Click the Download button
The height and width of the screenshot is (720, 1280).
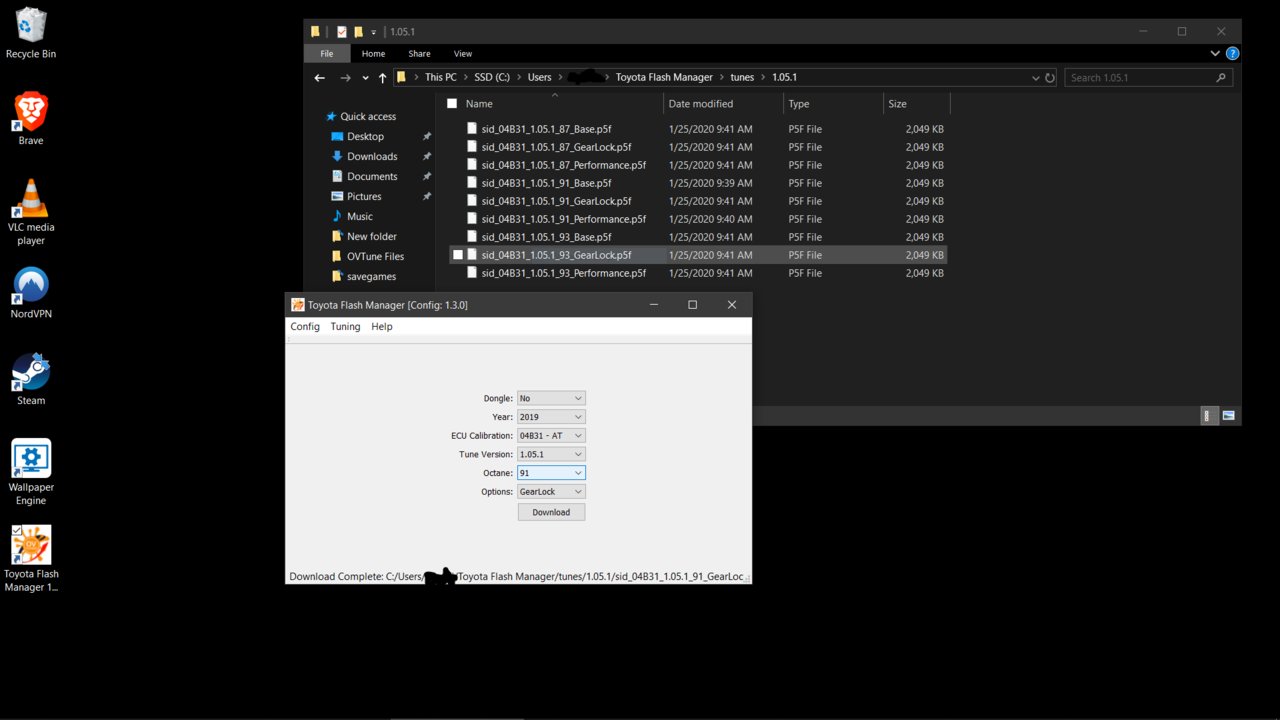551,512
